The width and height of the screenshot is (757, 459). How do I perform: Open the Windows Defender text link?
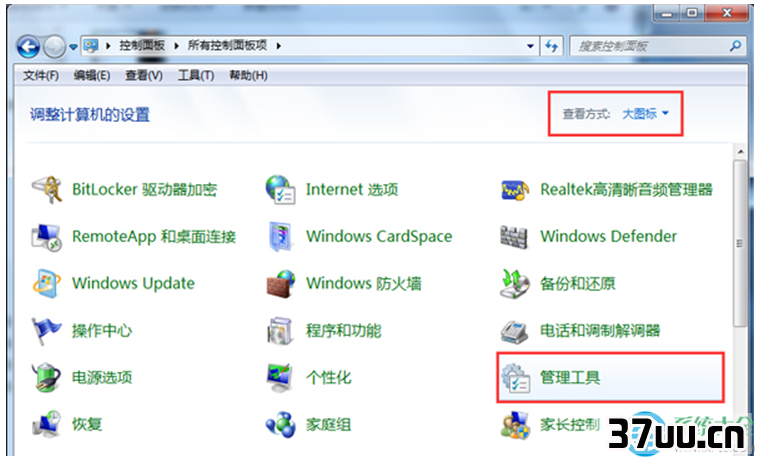coord(608,236)
